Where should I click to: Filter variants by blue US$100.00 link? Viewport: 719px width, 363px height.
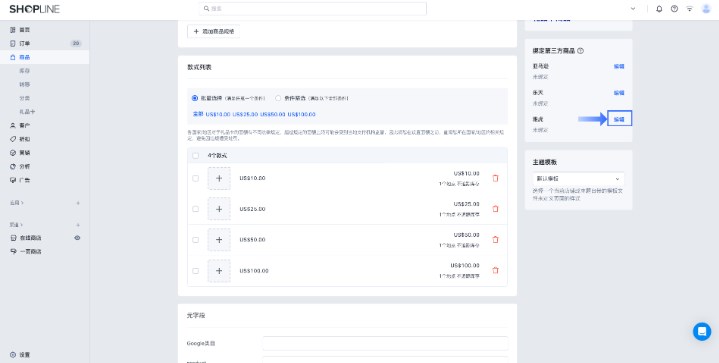pyautogui.click(x=301, y=114)
